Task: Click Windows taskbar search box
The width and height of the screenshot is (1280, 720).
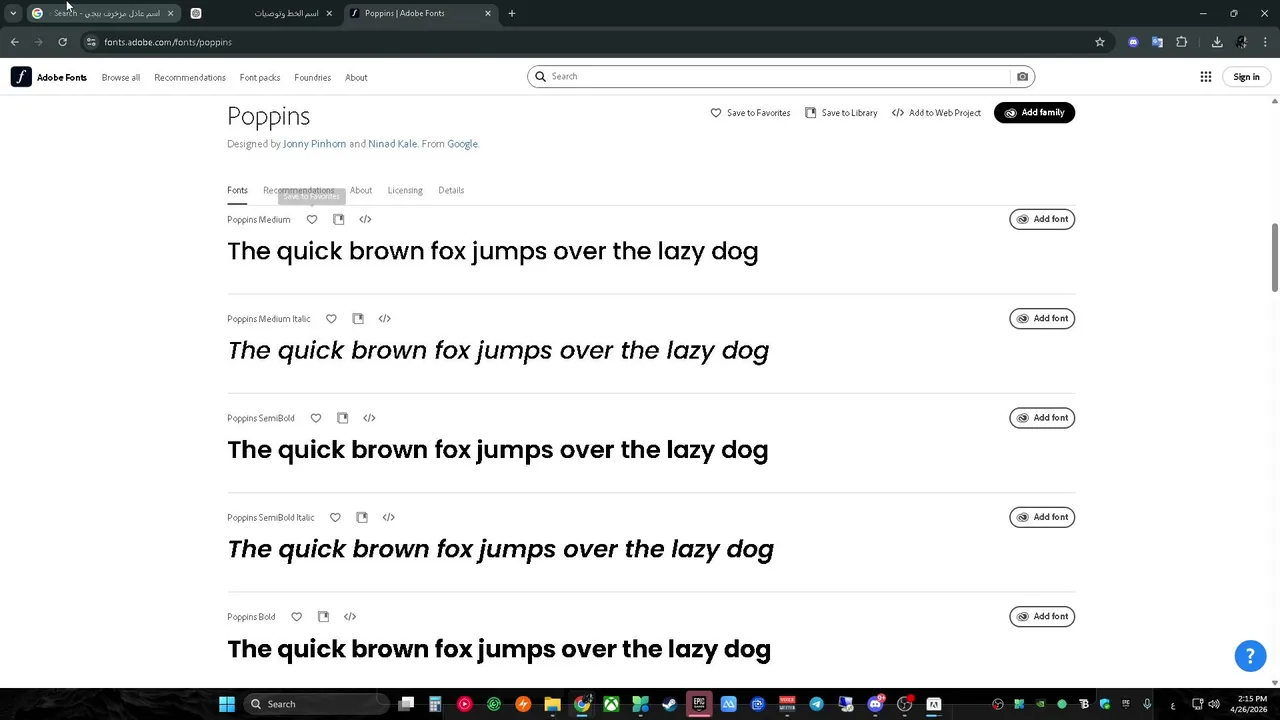Action: (315, 704)
